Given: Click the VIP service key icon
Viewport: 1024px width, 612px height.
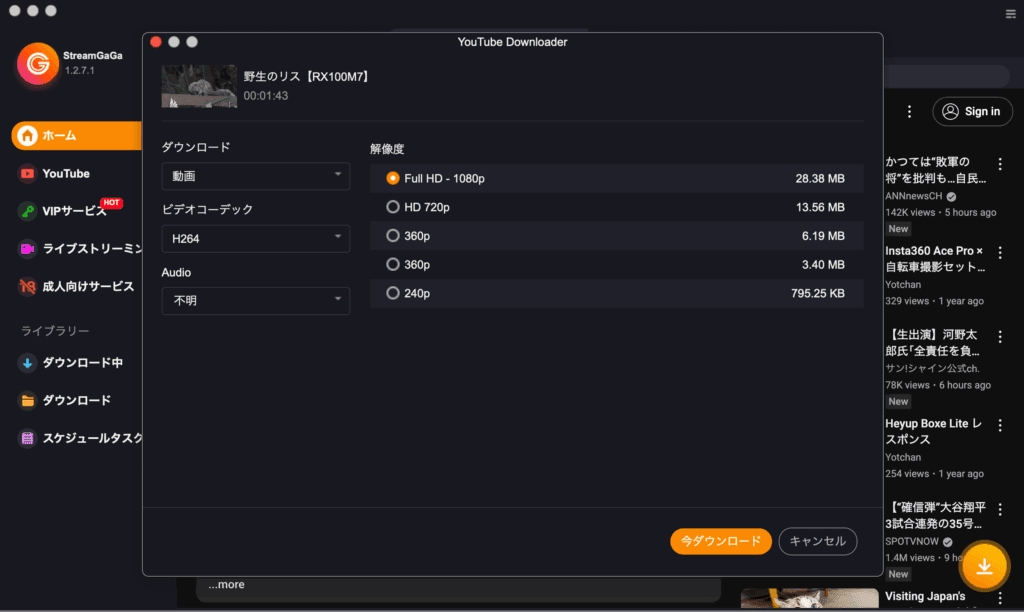Looking at the screenshot, I should click(27, 211).
